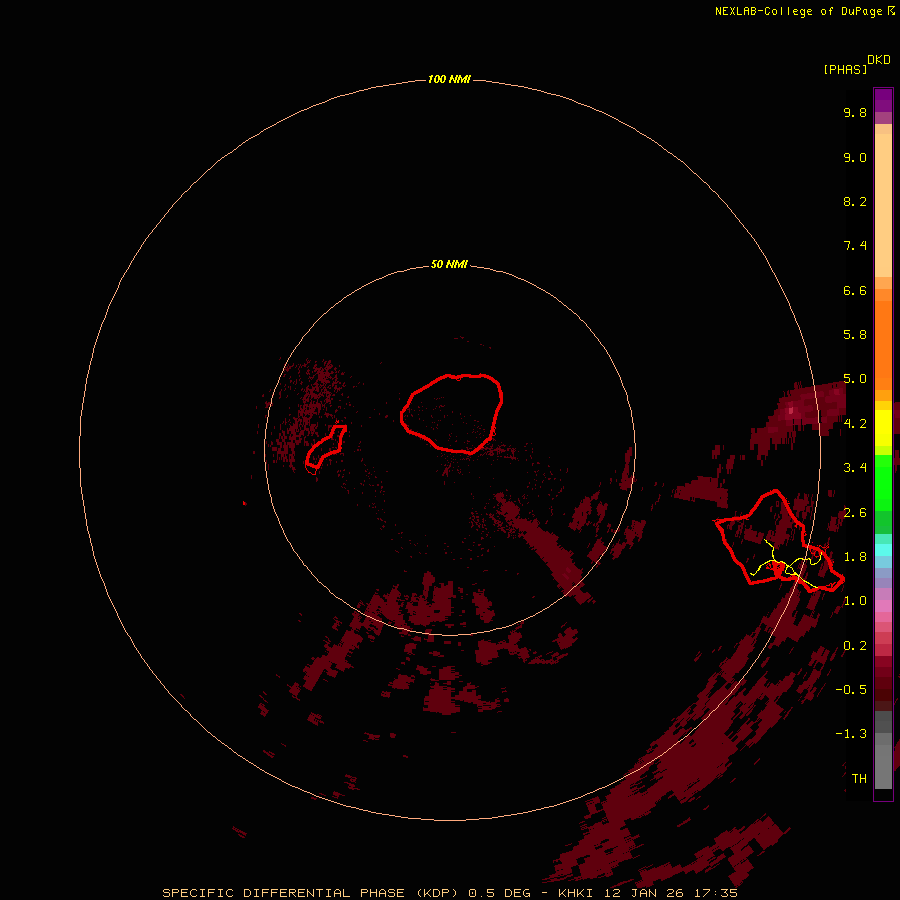Click the 3.4 legend value
This screenshot has height=900, width=900.
(x=855, y=468)
